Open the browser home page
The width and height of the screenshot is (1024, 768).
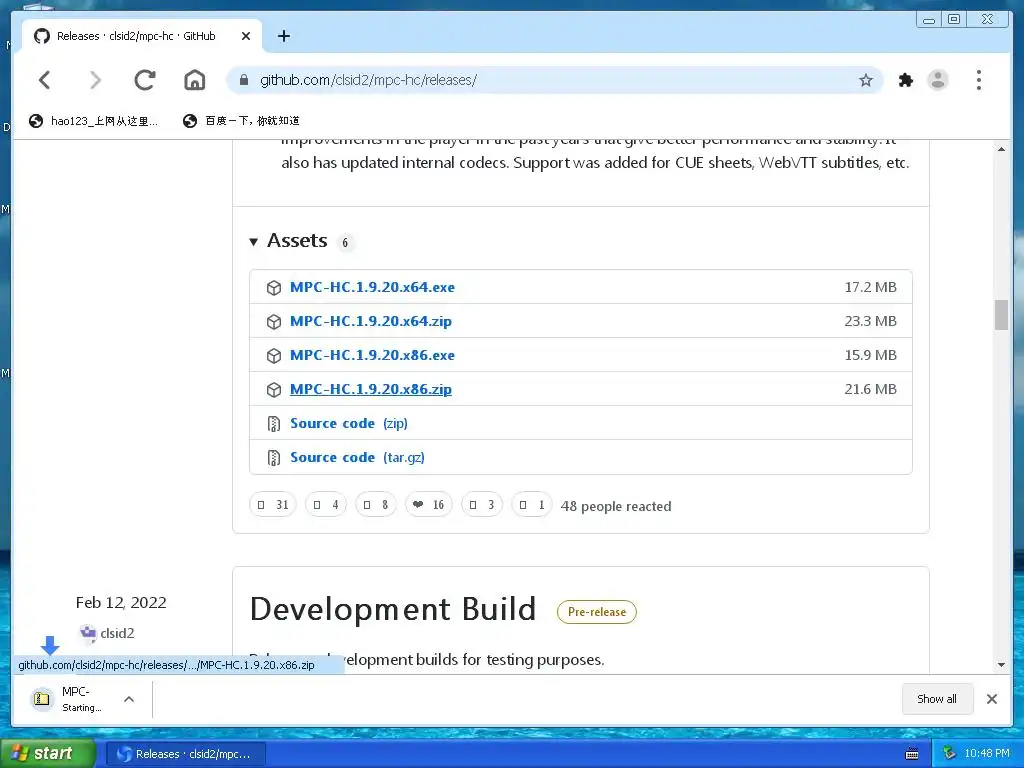195,80
